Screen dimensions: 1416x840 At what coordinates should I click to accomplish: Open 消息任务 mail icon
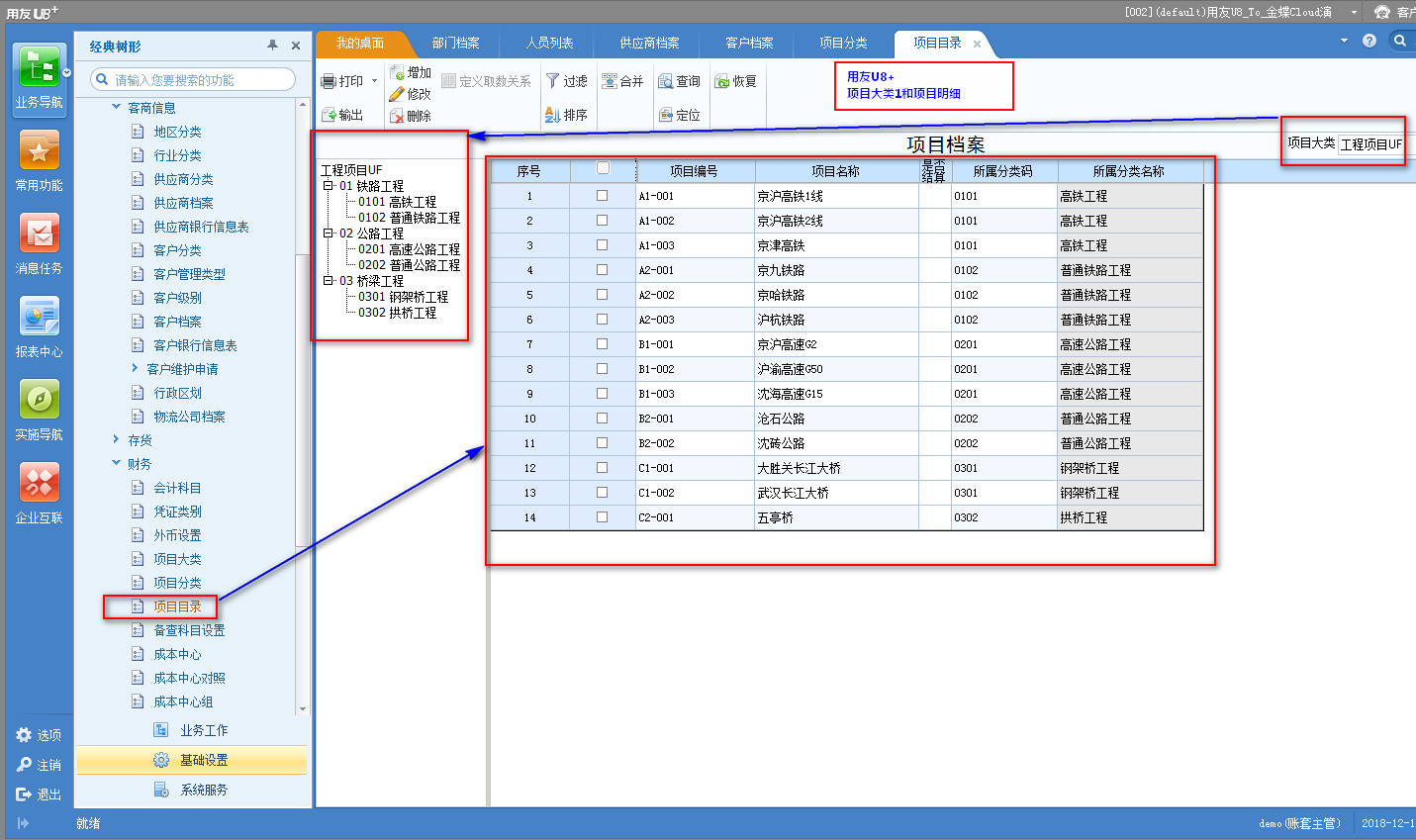click(x=40, y=234)
